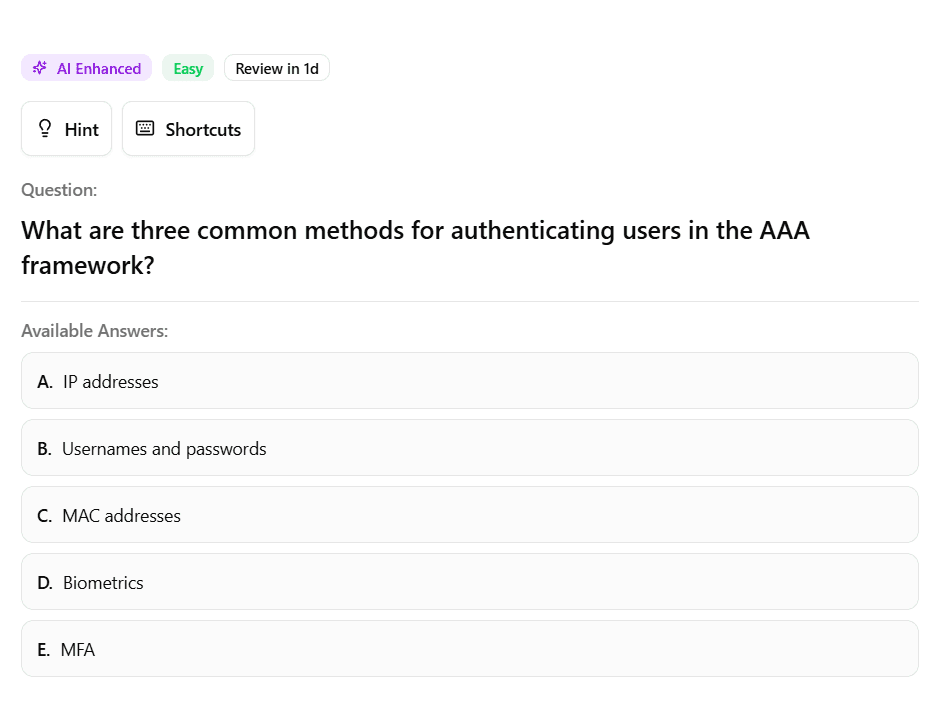Choose Usernames and passwords as an answer
This screenshot has width=941, height=705.
click(x=470, y=448)
